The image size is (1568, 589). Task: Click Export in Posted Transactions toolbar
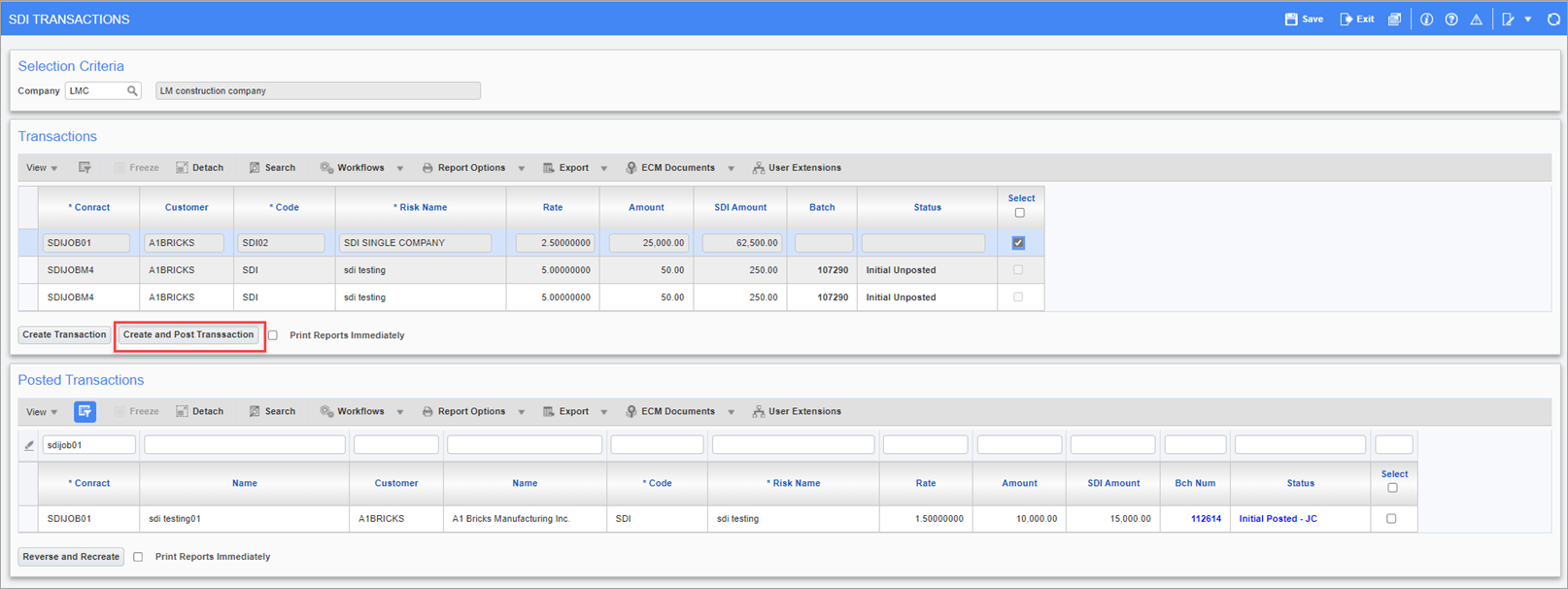tap(565, 411)
